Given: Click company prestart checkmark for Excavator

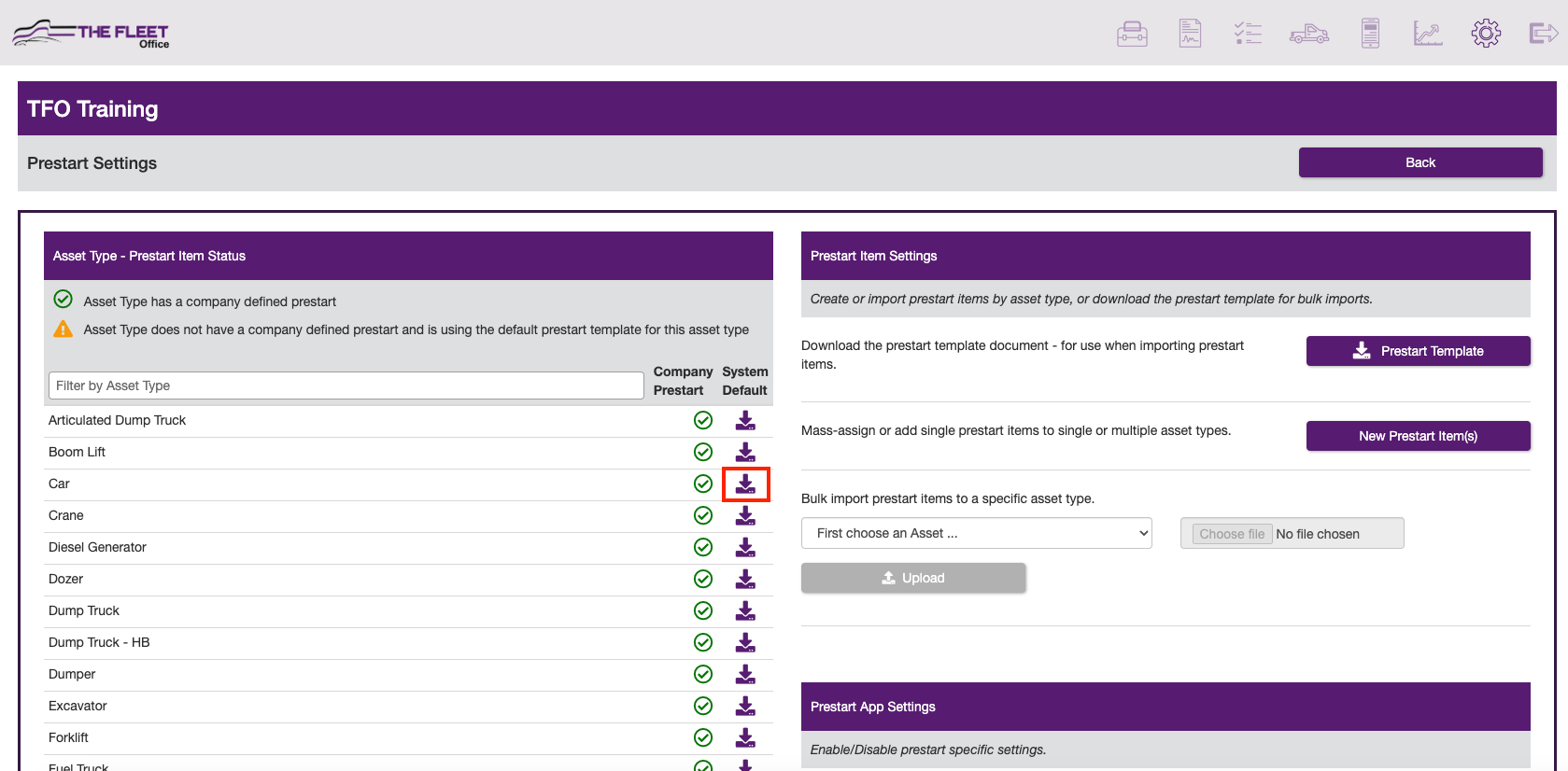Looking at the screenshot, I should (703, 706).
